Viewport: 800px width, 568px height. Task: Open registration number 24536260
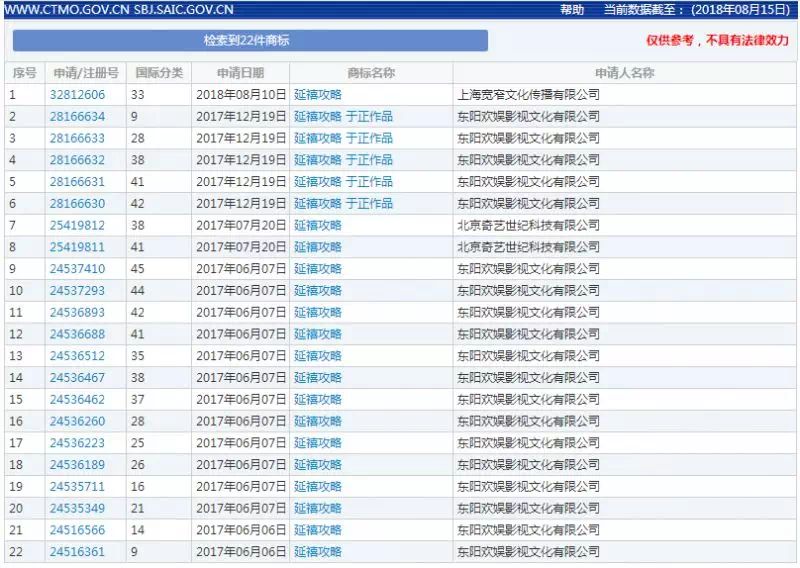pos(77,421)
